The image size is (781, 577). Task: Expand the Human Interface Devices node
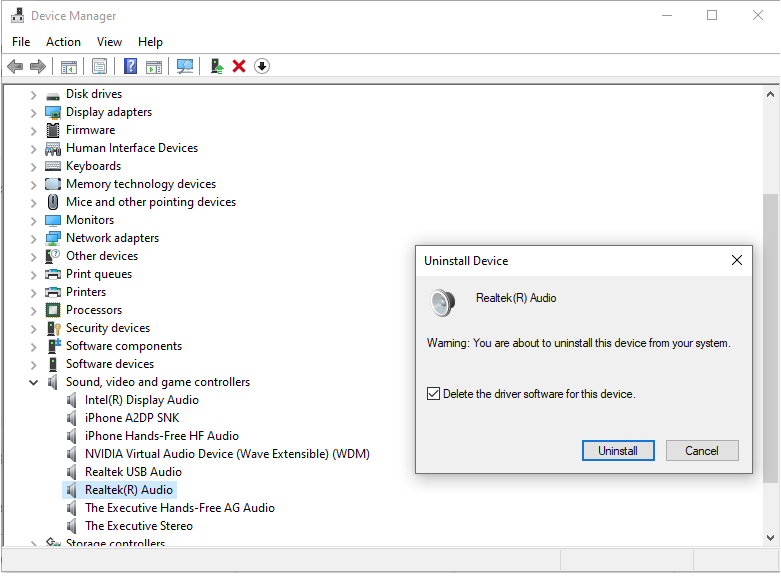(x=33, y=149)
